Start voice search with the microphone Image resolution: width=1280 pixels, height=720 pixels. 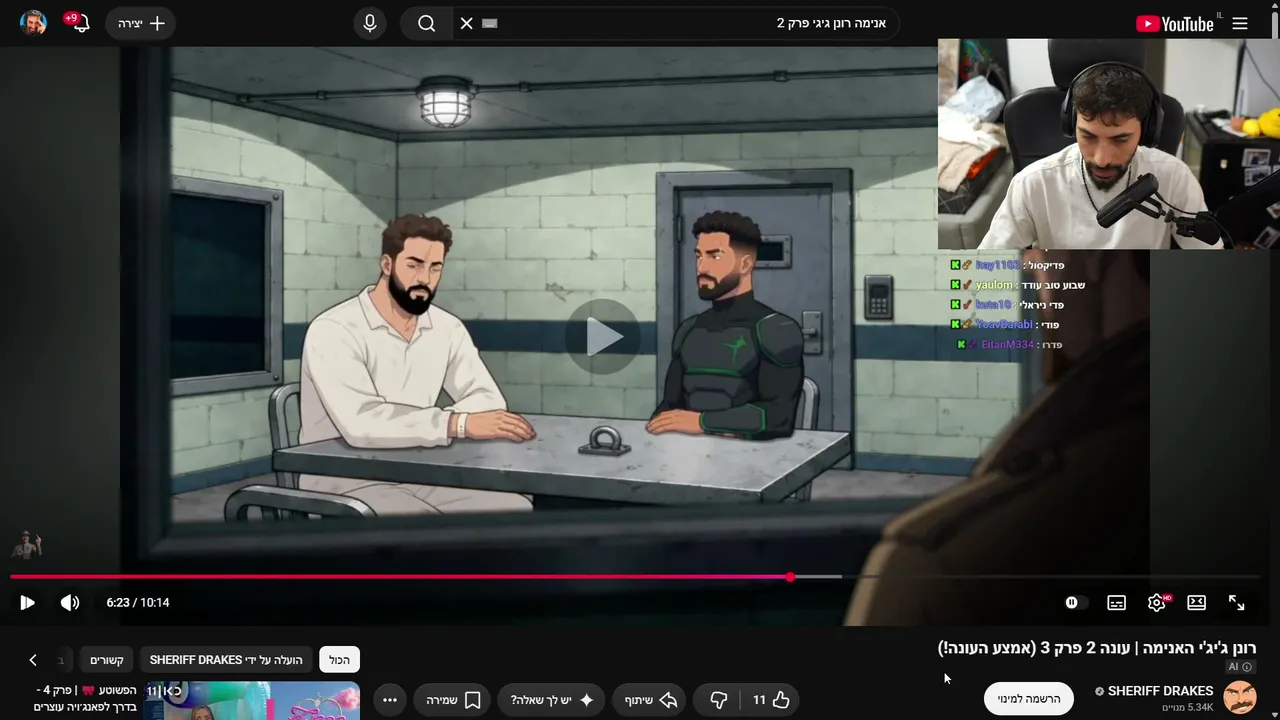coord(370,23)
